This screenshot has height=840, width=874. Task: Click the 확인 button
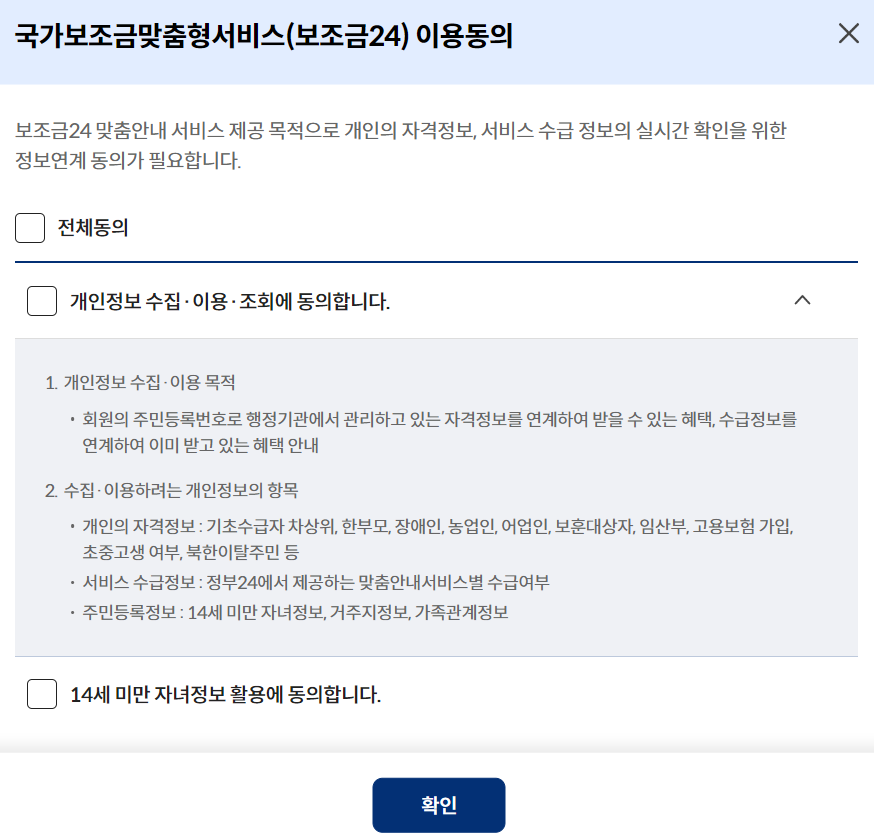pyautogui.click(x=439, y=805)
